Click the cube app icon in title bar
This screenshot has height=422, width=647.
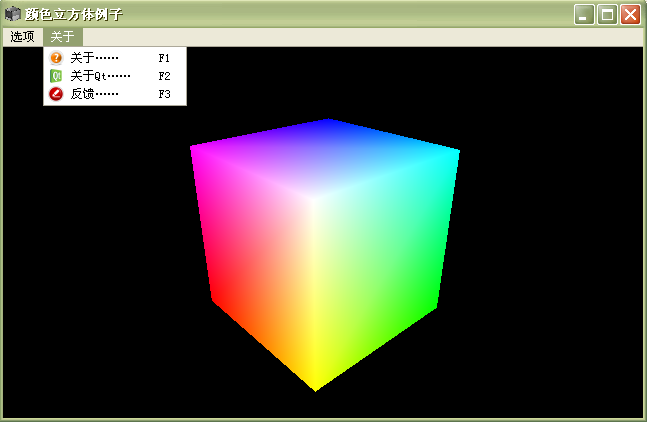[x=13, y=14]
